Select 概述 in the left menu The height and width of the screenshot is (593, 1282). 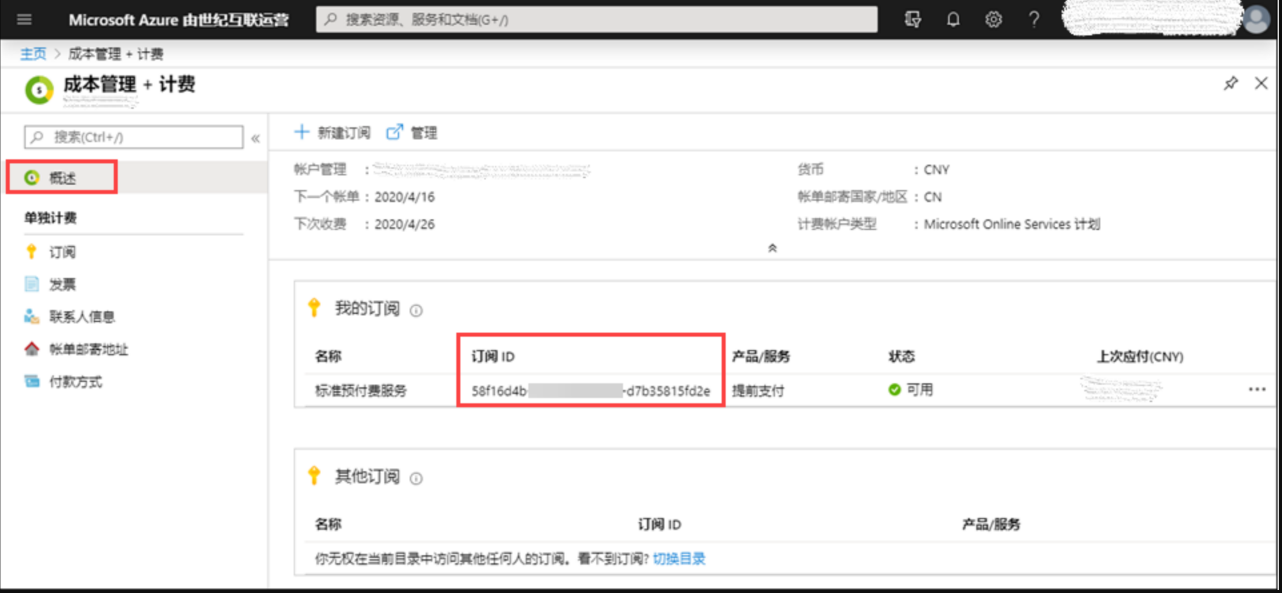click(x=63, y=178)
